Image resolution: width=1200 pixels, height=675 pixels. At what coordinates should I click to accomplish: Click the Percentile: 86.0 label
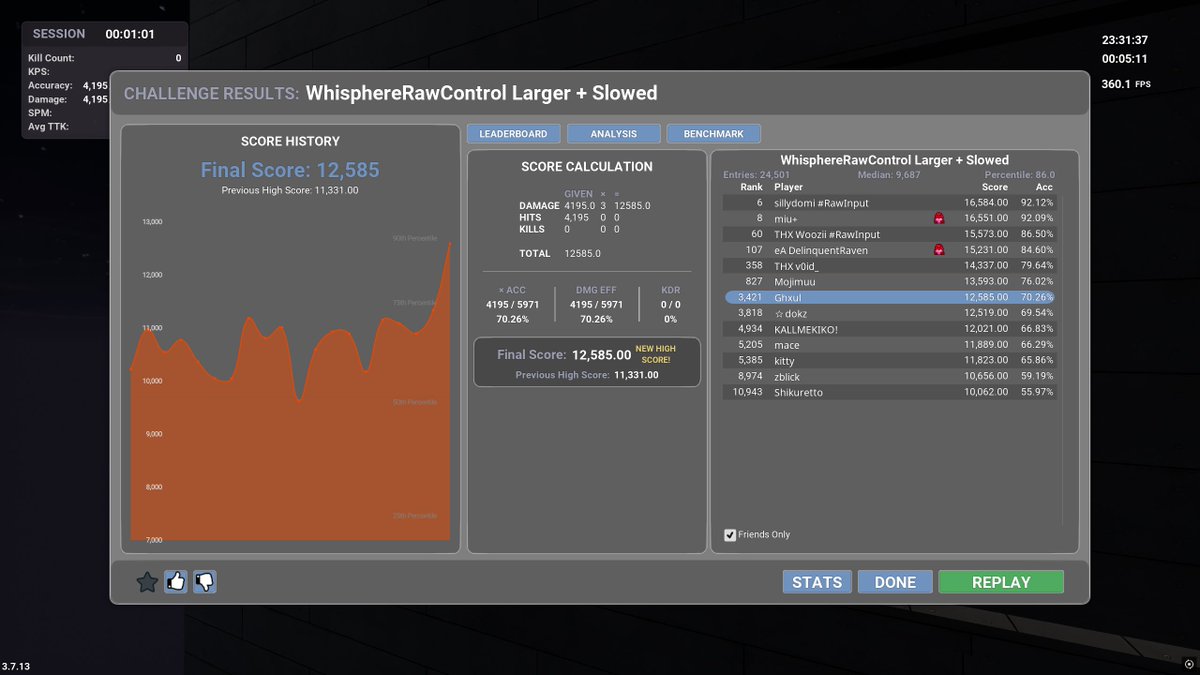pyautogui.click(x=1021, y=175)
